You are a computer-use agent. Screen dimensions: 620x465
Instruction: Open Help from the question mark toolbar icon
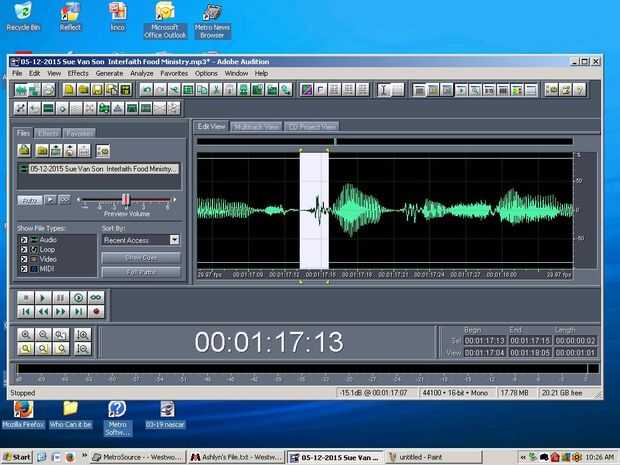(579, 90)
